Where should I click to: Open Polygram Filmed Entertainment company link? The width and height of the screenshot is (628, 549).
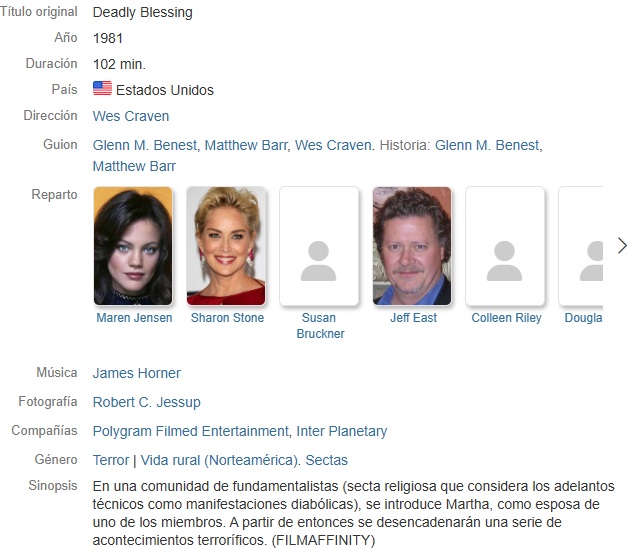(191, 431)
